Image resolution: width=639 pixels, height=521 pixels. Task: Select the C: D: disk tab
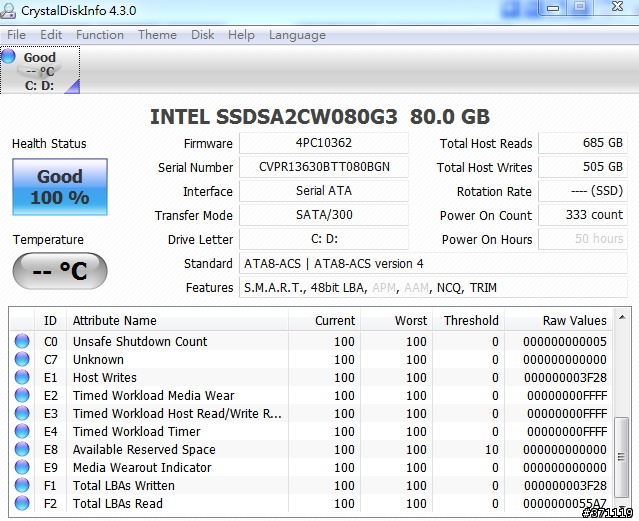point(40,70)
